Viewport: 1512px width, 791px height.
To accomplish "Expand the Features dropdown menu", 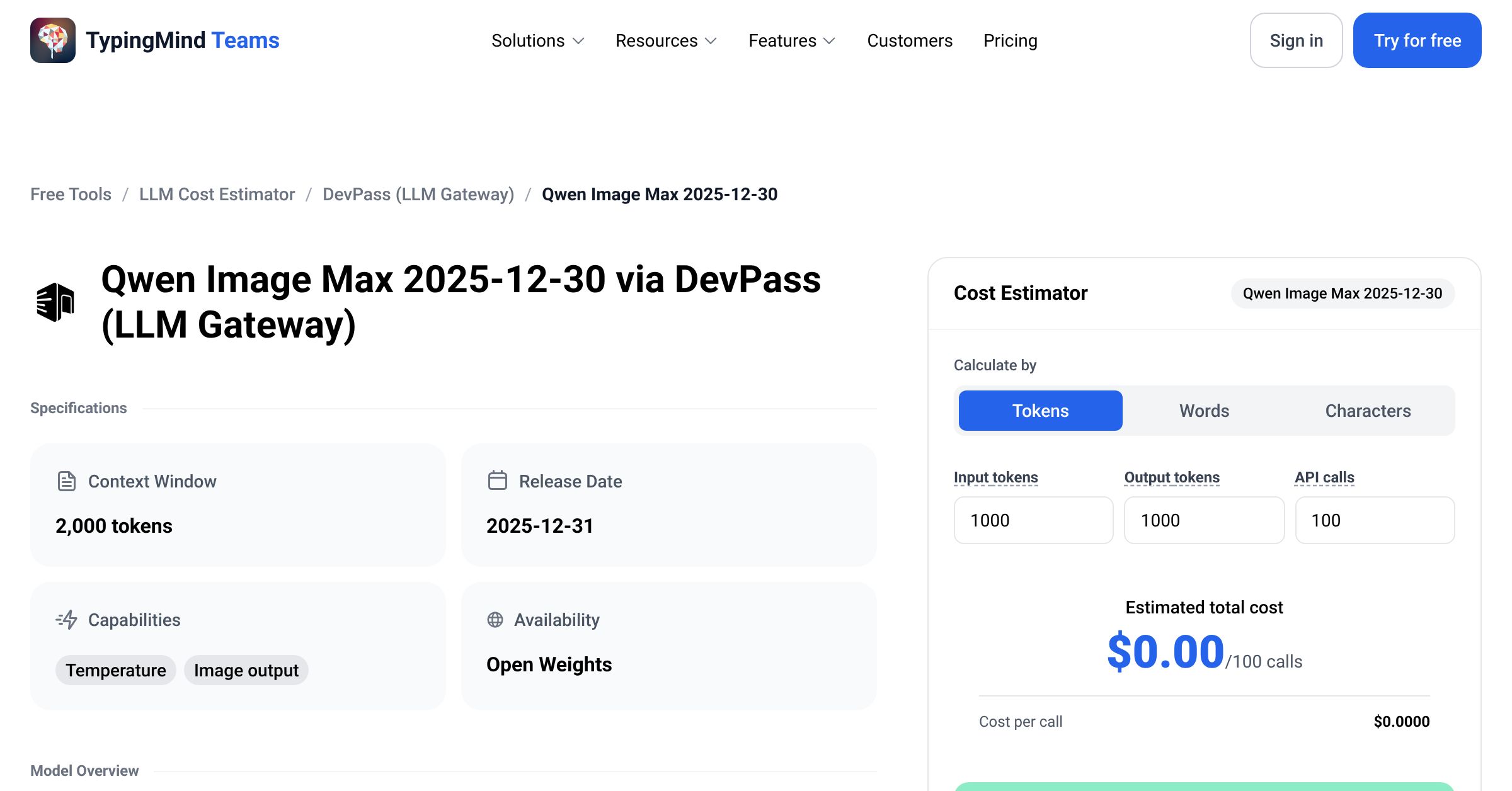I will click(x=792, y=40).
